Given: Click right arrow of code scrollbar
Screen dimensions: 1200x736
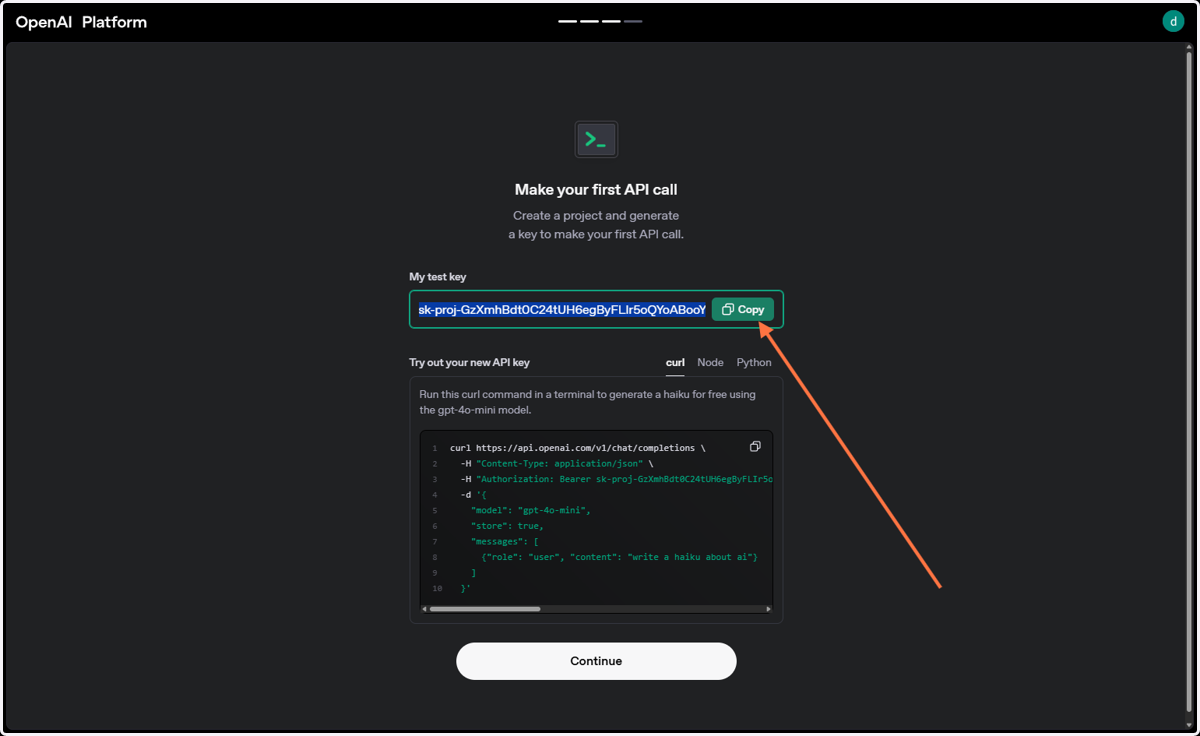Looking at the screenshot, I should [768, 609].
